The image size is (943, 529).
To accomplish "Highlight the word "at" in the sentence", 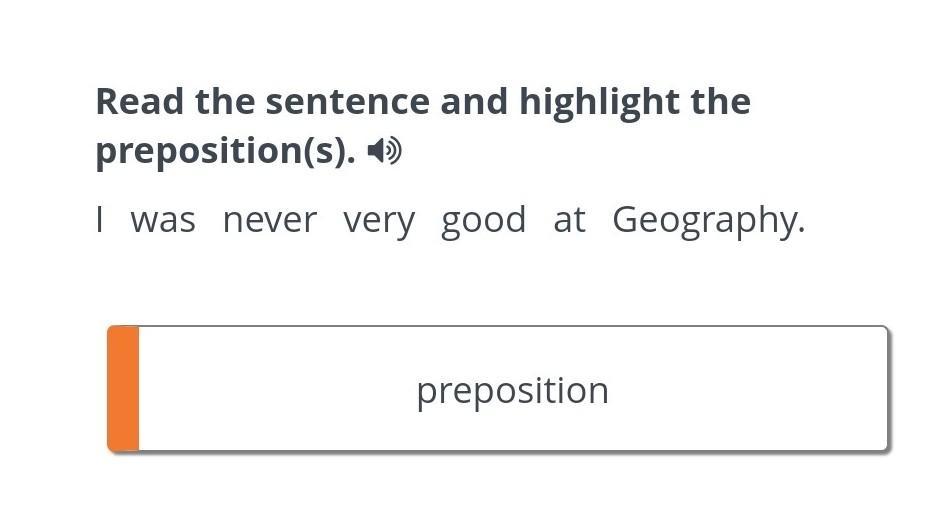I will 569,219.
